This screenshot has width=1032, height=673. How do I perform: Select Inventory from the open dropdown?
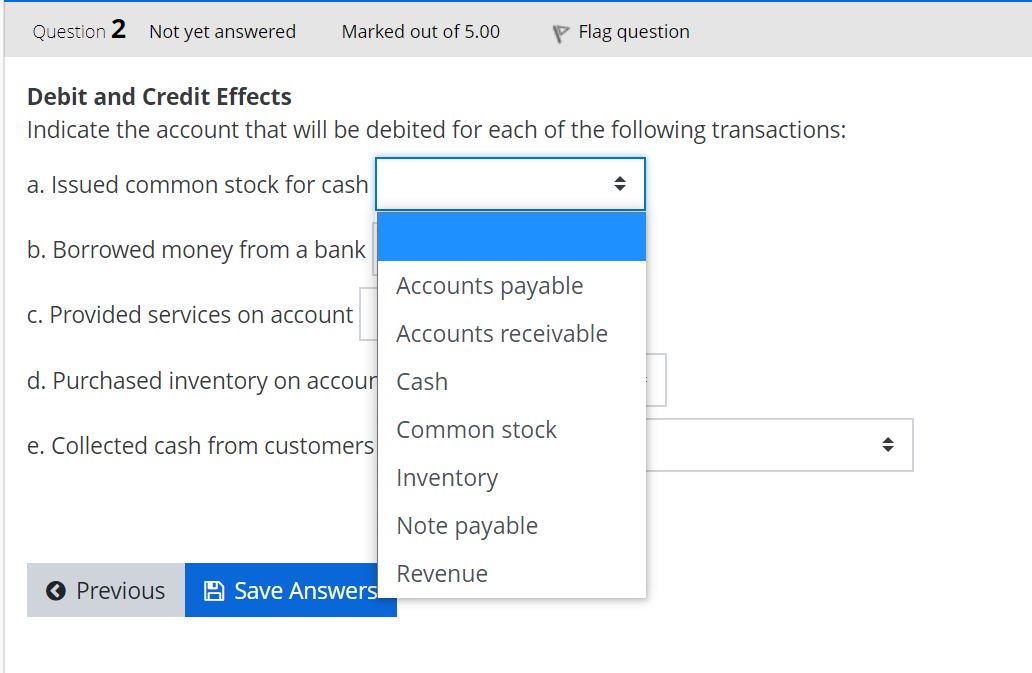pyautogui.click(x=447, y=477)
